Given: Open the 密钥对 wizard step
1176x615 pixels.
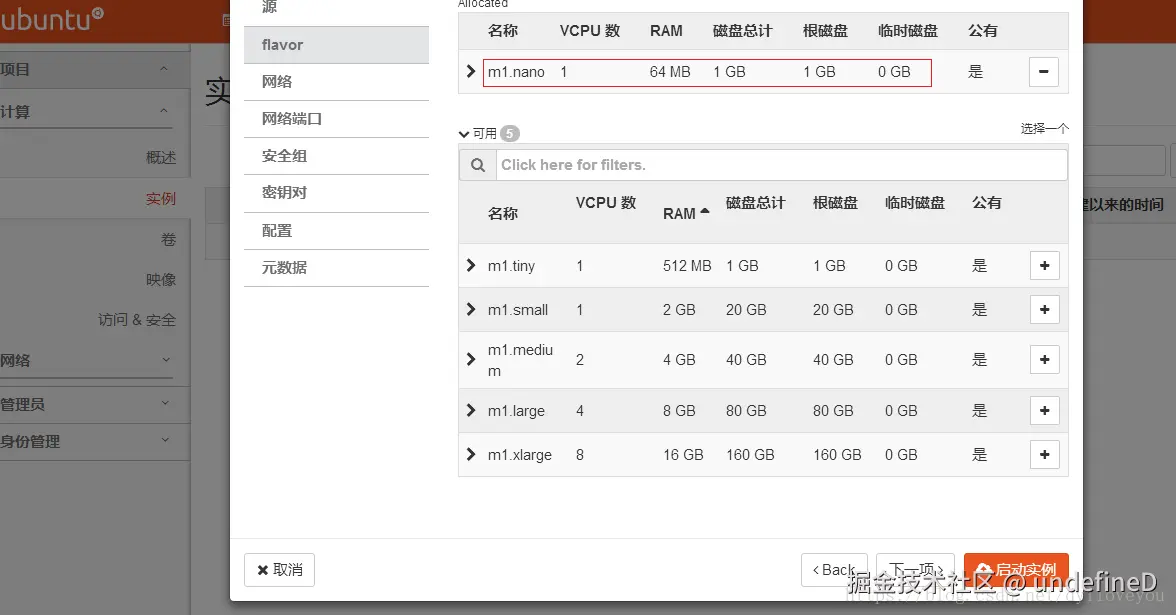Looking at the screenshot, I should [336, 193].
